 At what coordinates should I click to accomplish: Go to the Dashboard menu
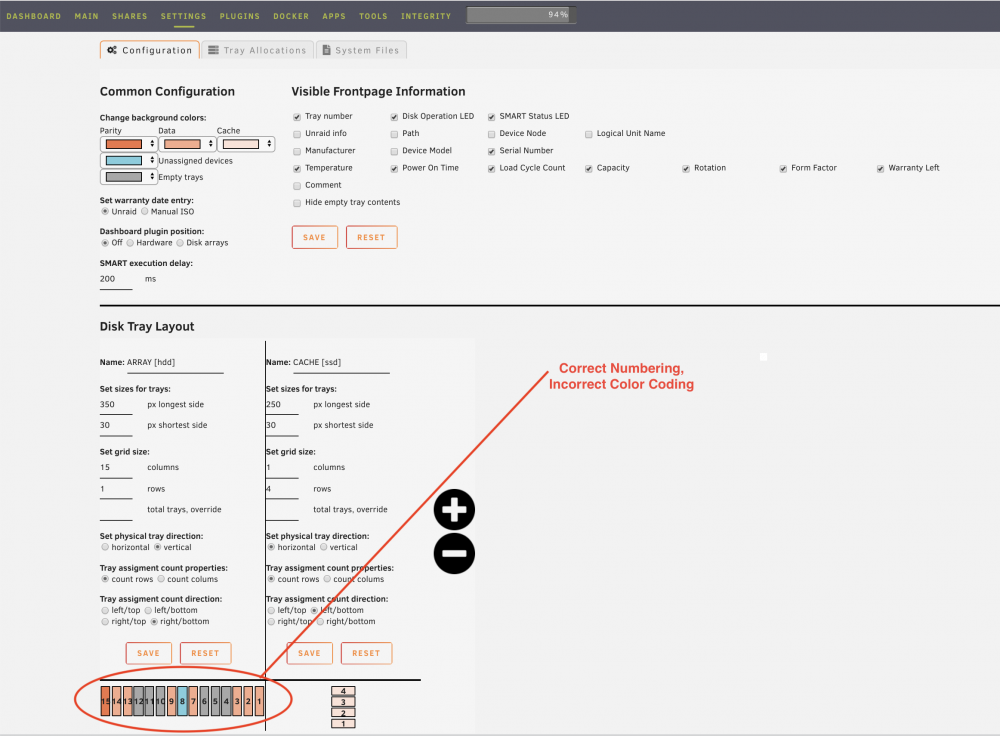(34, 16)
